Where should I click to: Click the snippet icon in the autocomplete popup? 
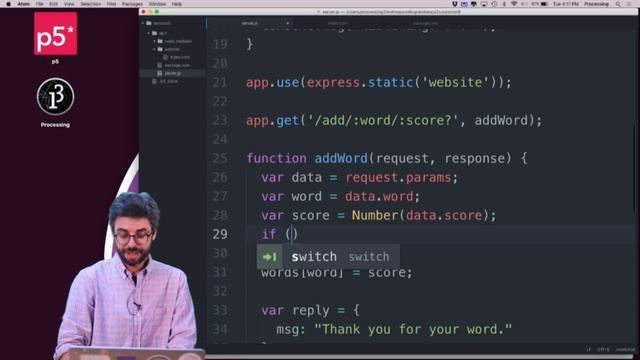click(x=269, y=257)
